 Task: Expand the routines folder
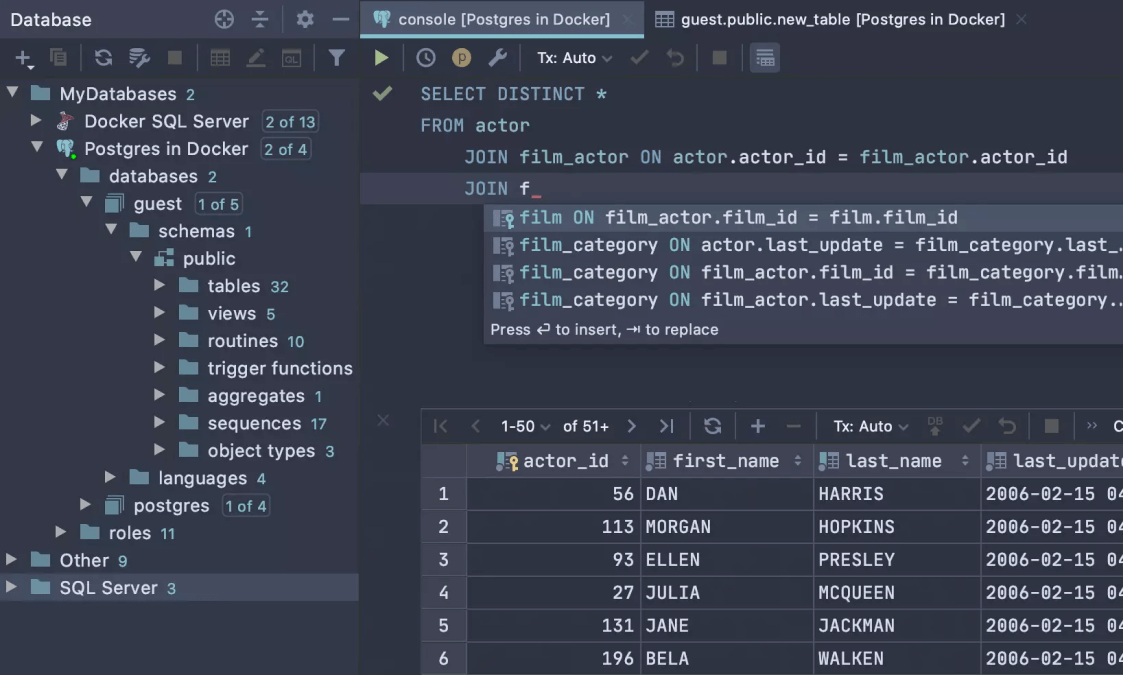pos(160,340)
